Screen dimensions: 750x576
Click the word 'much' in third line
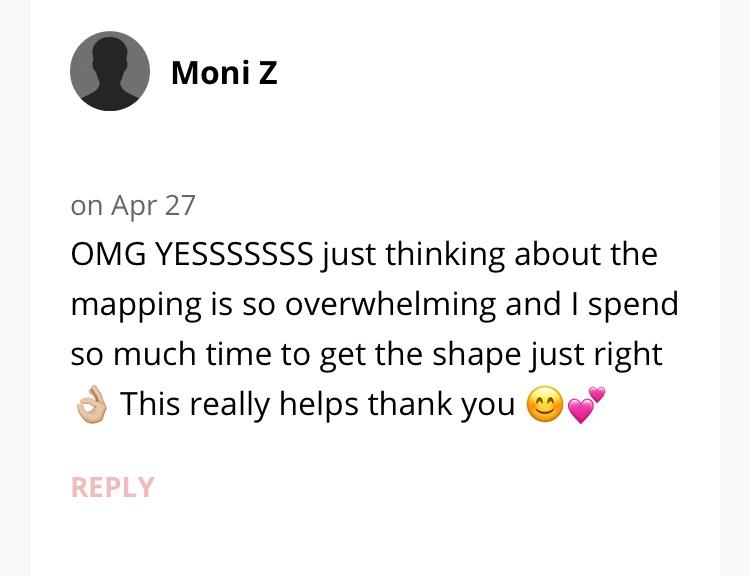click(x=154, y=354)
